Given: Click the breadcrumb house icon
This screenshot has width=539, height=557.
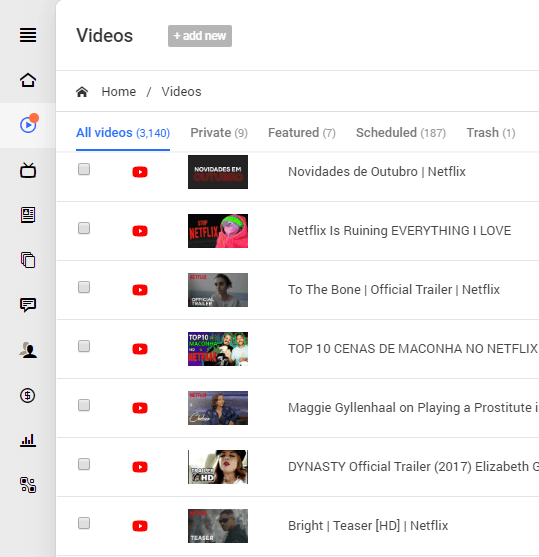Looking at the screenshot, I should point(82,92).
